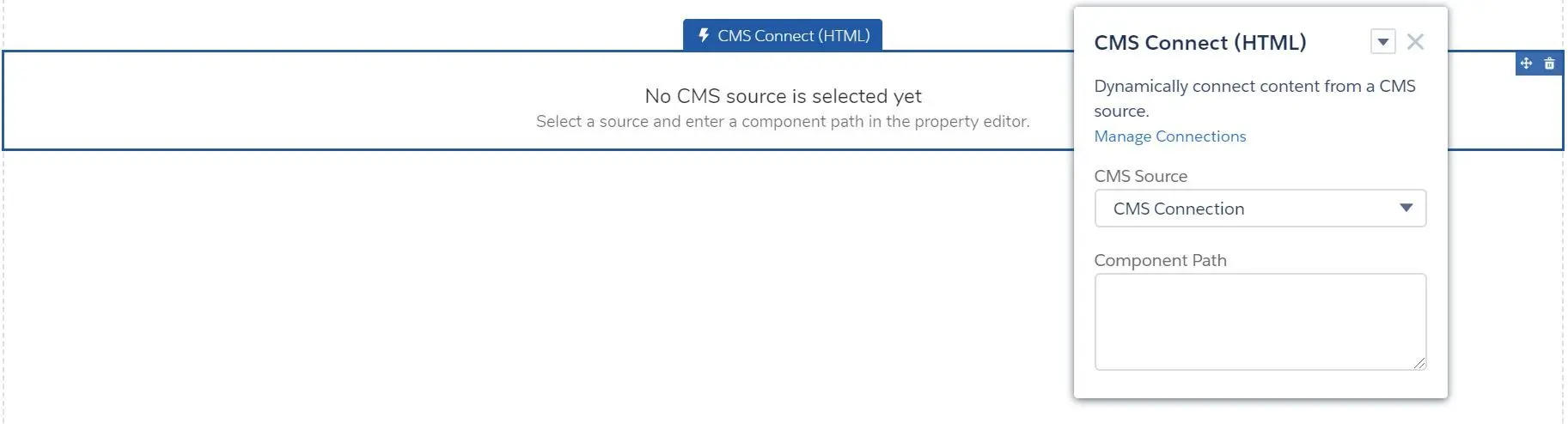Click the lightning bolt icon on the component label
The width and height of the screenshot is (1568, 424).
(704, 35)
